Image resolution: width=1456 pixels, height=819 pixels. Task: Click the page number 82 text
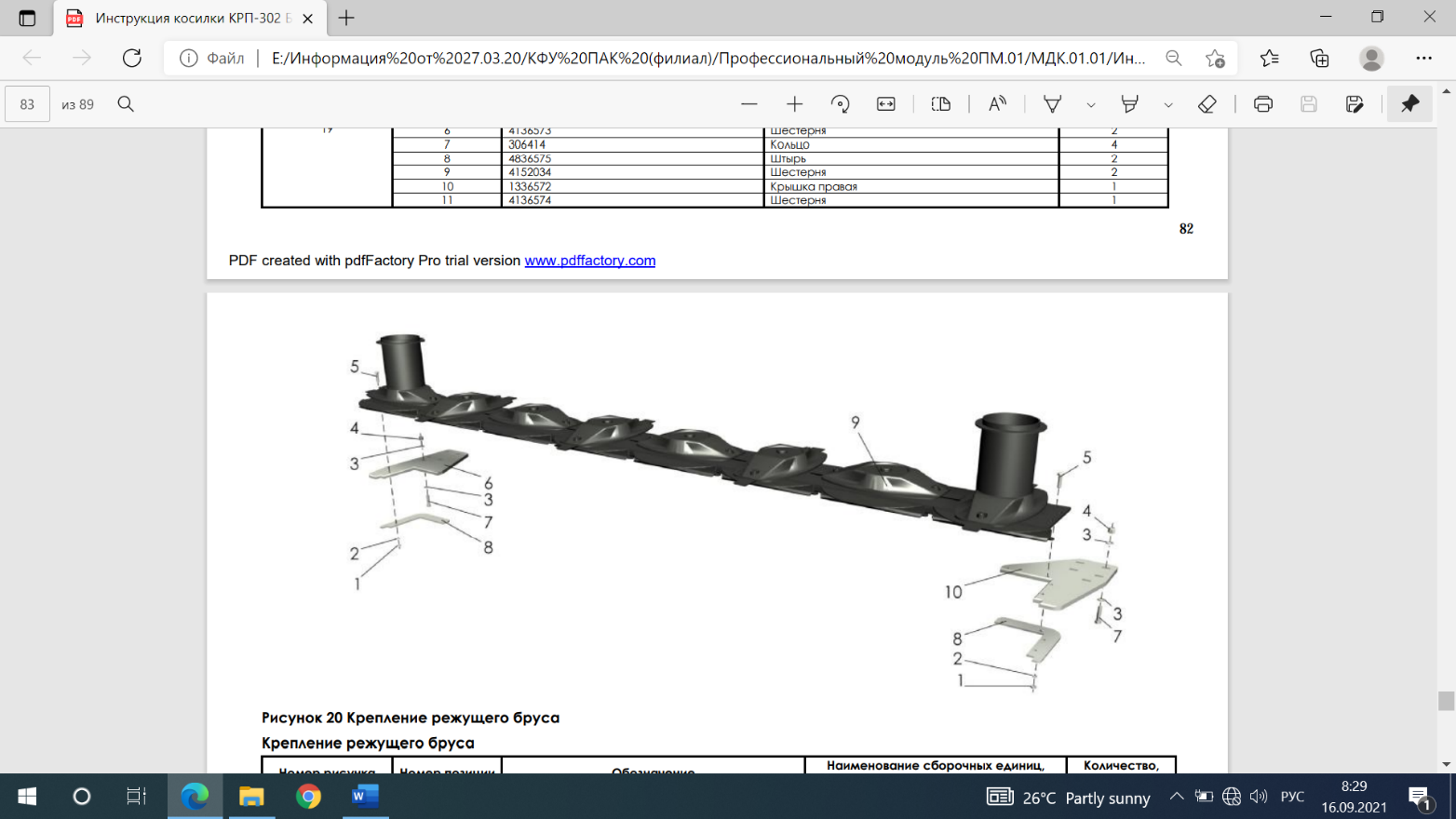[1186, 229]
